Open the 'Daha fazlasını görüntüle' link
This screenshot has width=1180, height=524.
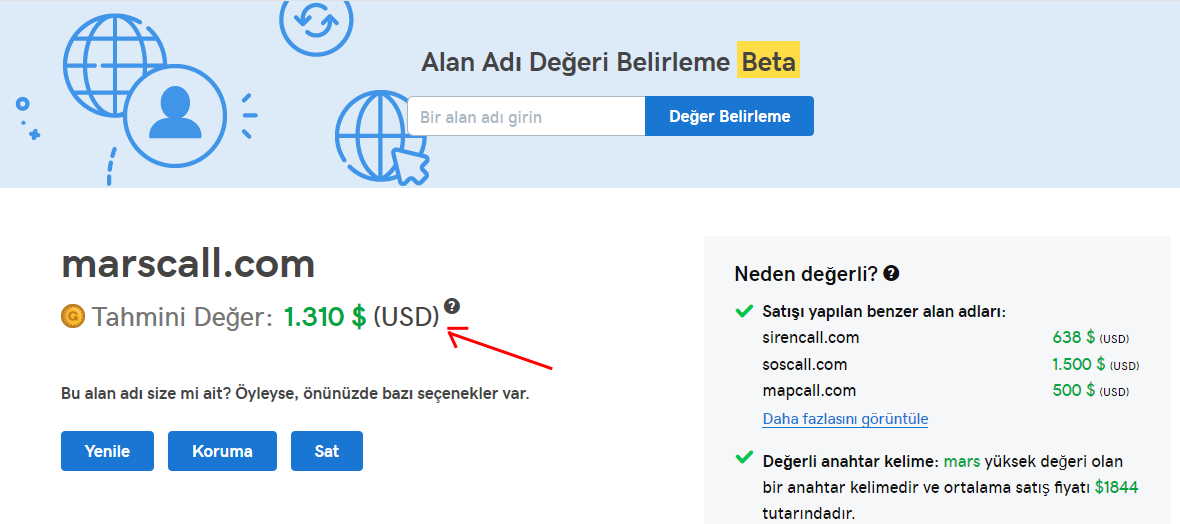tap(845, 419)
